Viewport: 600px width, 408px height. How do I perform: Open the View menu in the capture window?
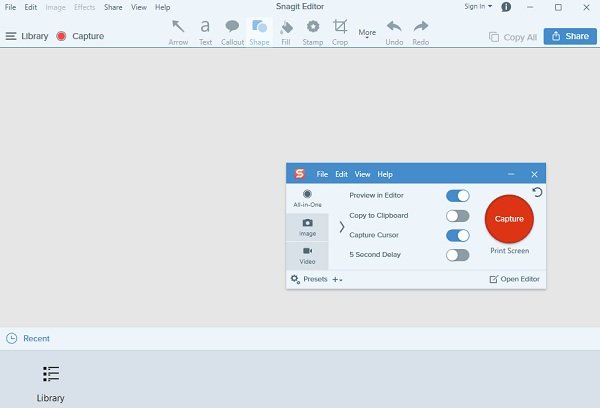click(362, 174)
